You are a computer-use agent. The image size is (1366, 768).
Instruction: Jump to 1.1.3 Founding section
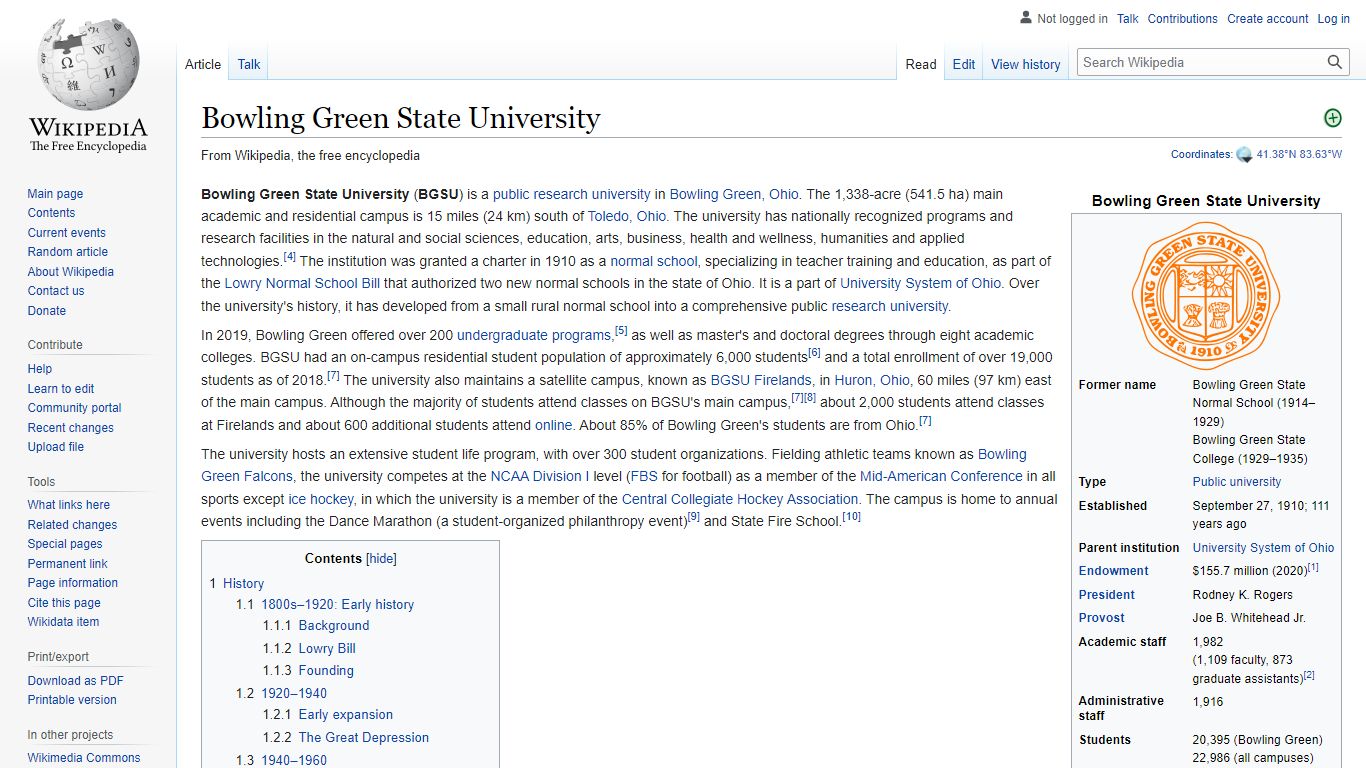click(x=326, y=670)
